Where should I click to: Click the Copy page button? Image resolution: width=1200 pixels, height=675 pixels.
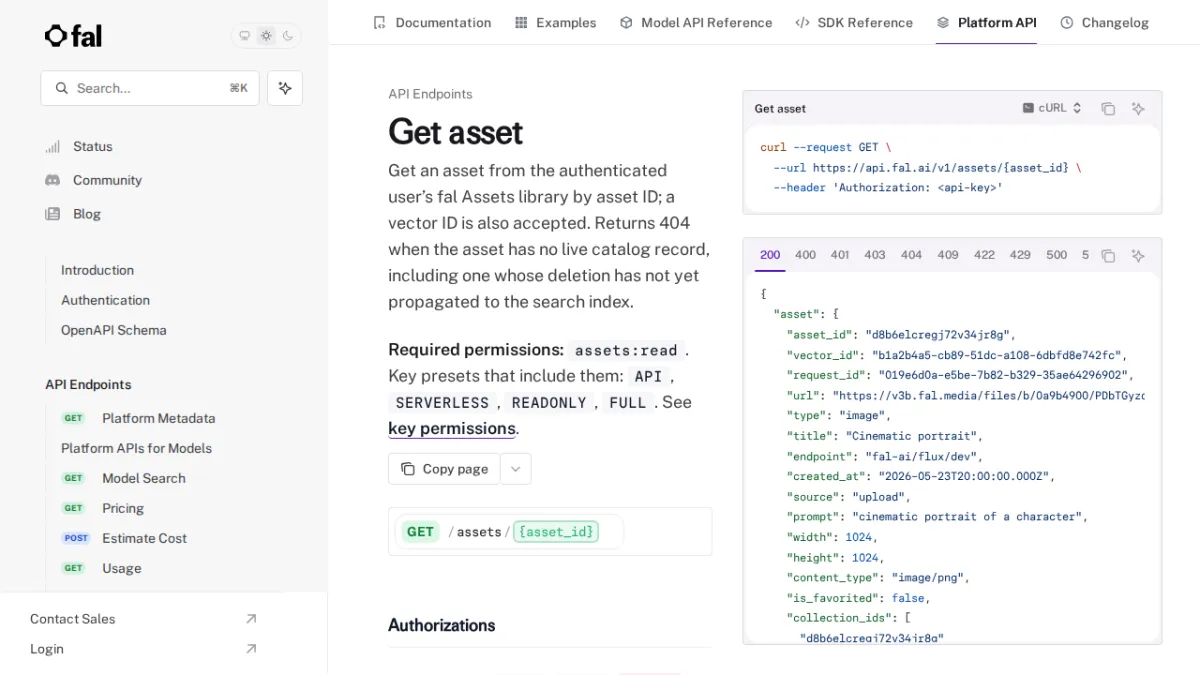pyautogui.click(x=444, y=469)
